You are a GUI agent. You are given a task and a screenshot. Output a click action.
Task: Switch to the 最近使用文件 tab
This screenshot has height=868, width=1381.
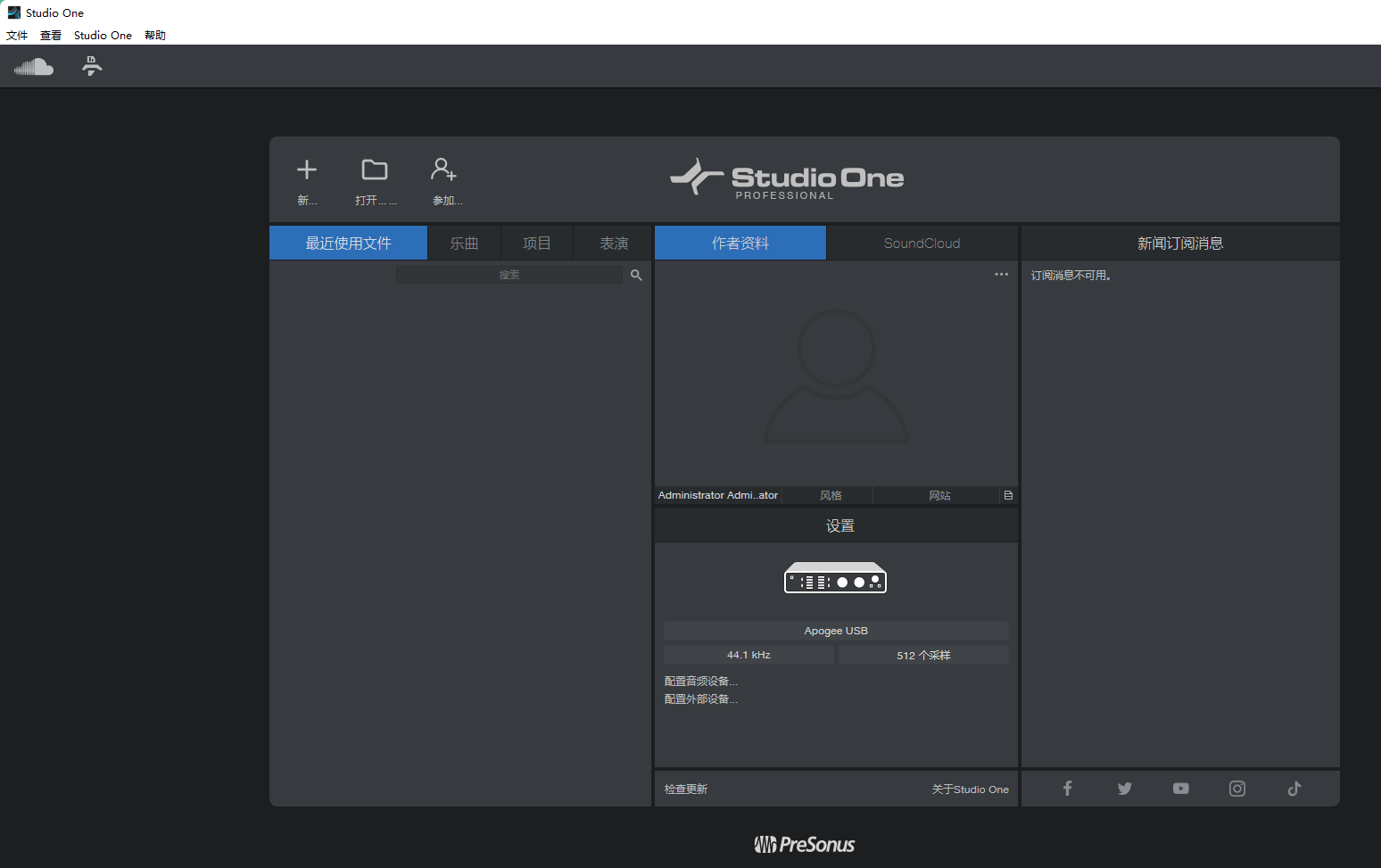click(x=348, y=243)
